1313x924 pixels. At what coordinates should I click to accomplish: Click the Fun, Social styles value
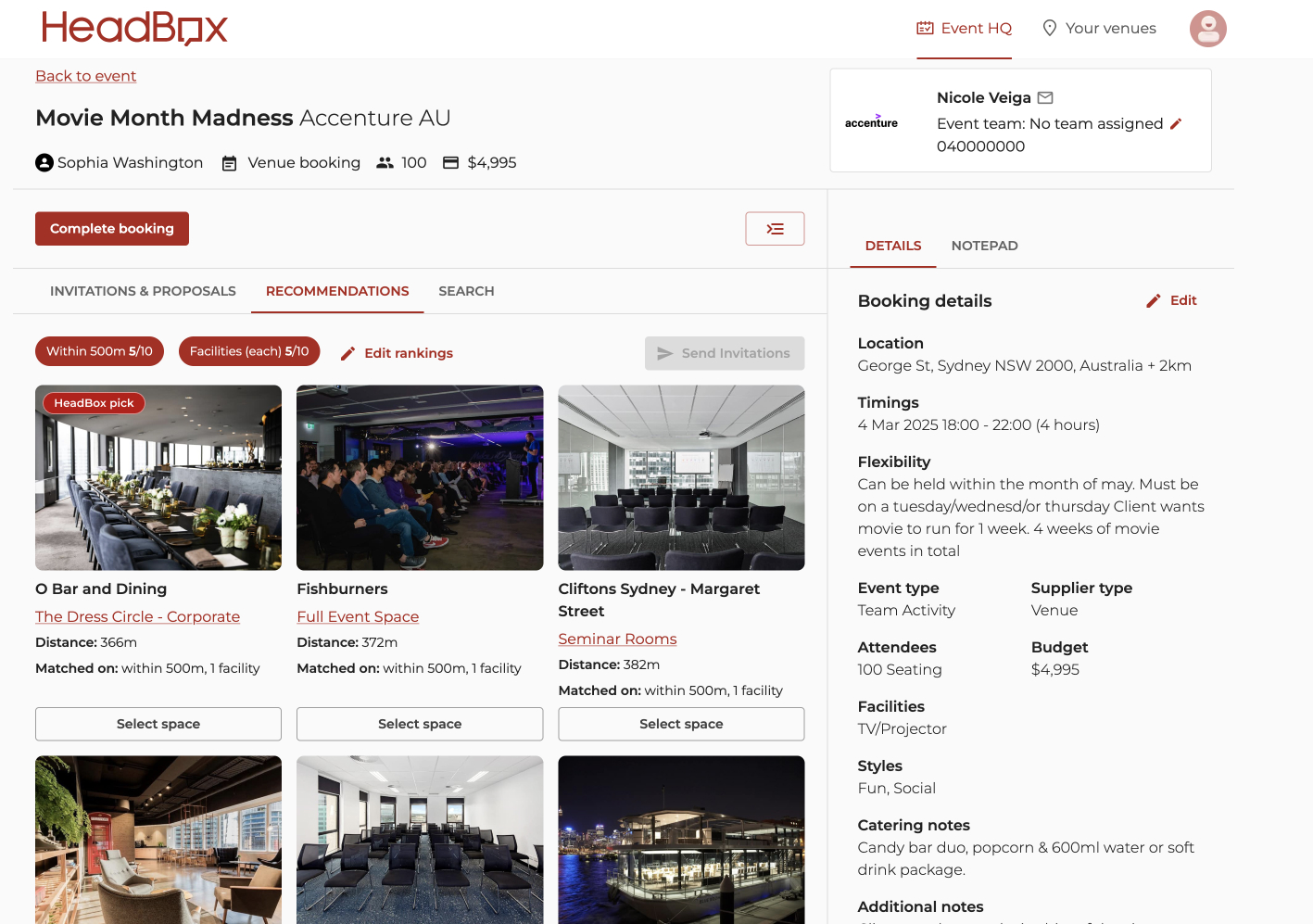896,788
